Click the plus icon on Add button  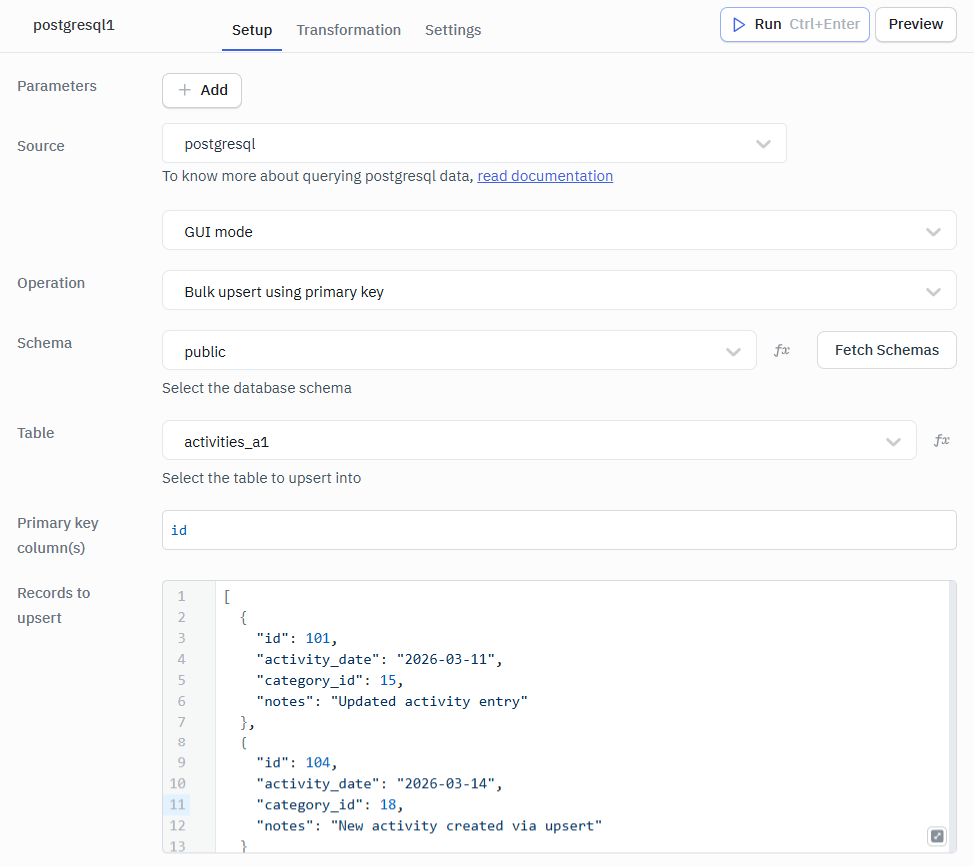click(186, 90)
